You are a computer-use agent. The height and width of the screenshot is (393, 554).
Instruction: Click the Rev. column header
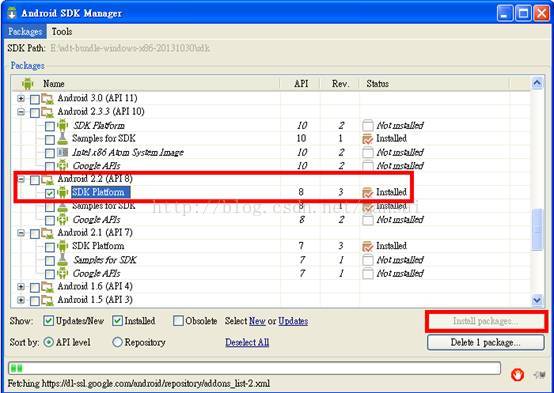pyautogui.click(x=340, y=84)
